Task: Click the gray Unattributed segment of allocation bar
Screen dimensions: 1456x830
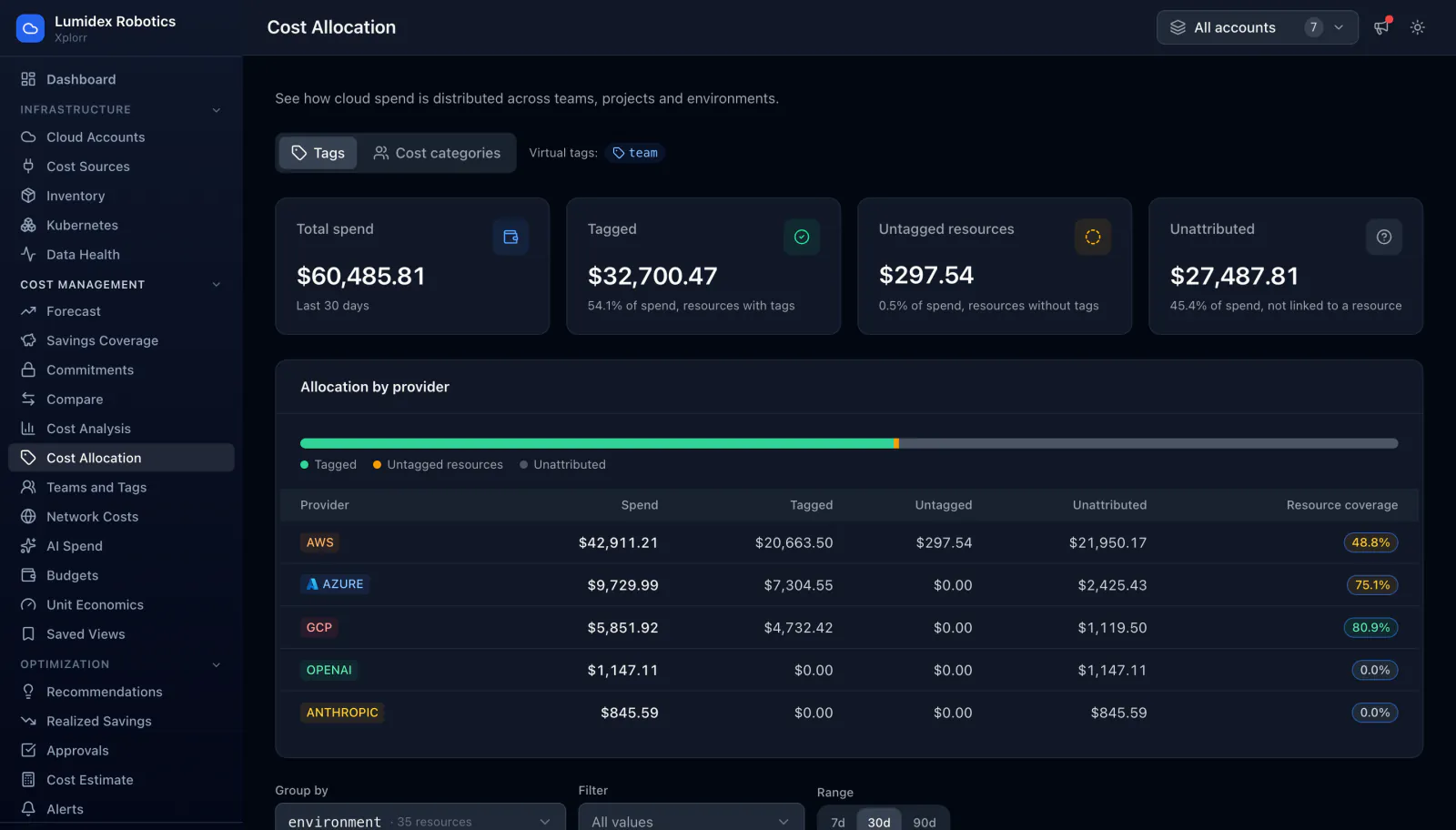Action: click(1148, 443)
